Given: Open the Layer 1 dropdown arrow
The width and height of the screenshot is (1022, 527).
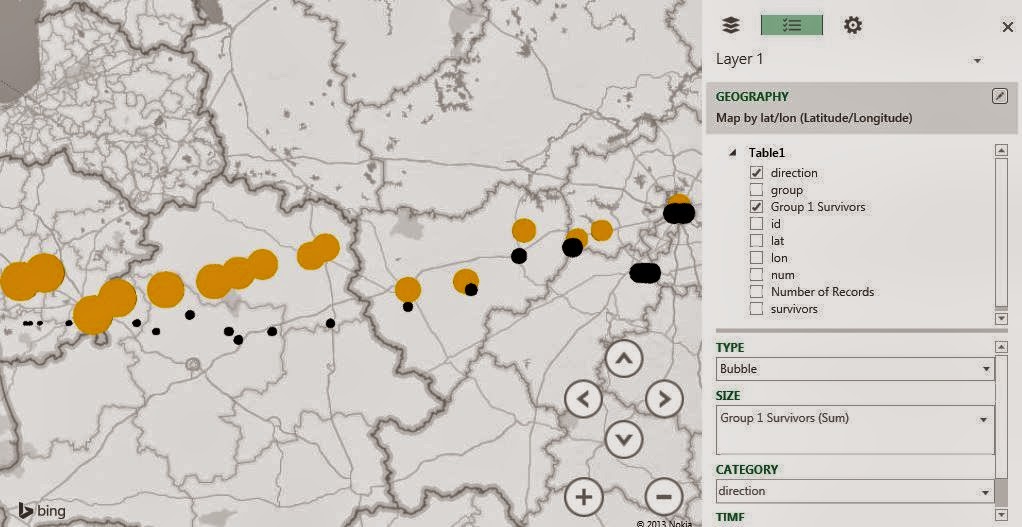Looking at the screenshot, I should (977, 61).
